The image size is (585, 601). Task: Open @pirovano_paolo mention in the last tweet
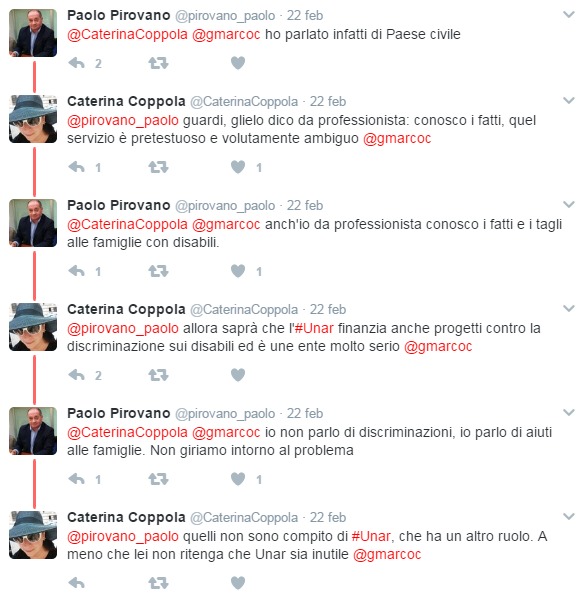123,537
